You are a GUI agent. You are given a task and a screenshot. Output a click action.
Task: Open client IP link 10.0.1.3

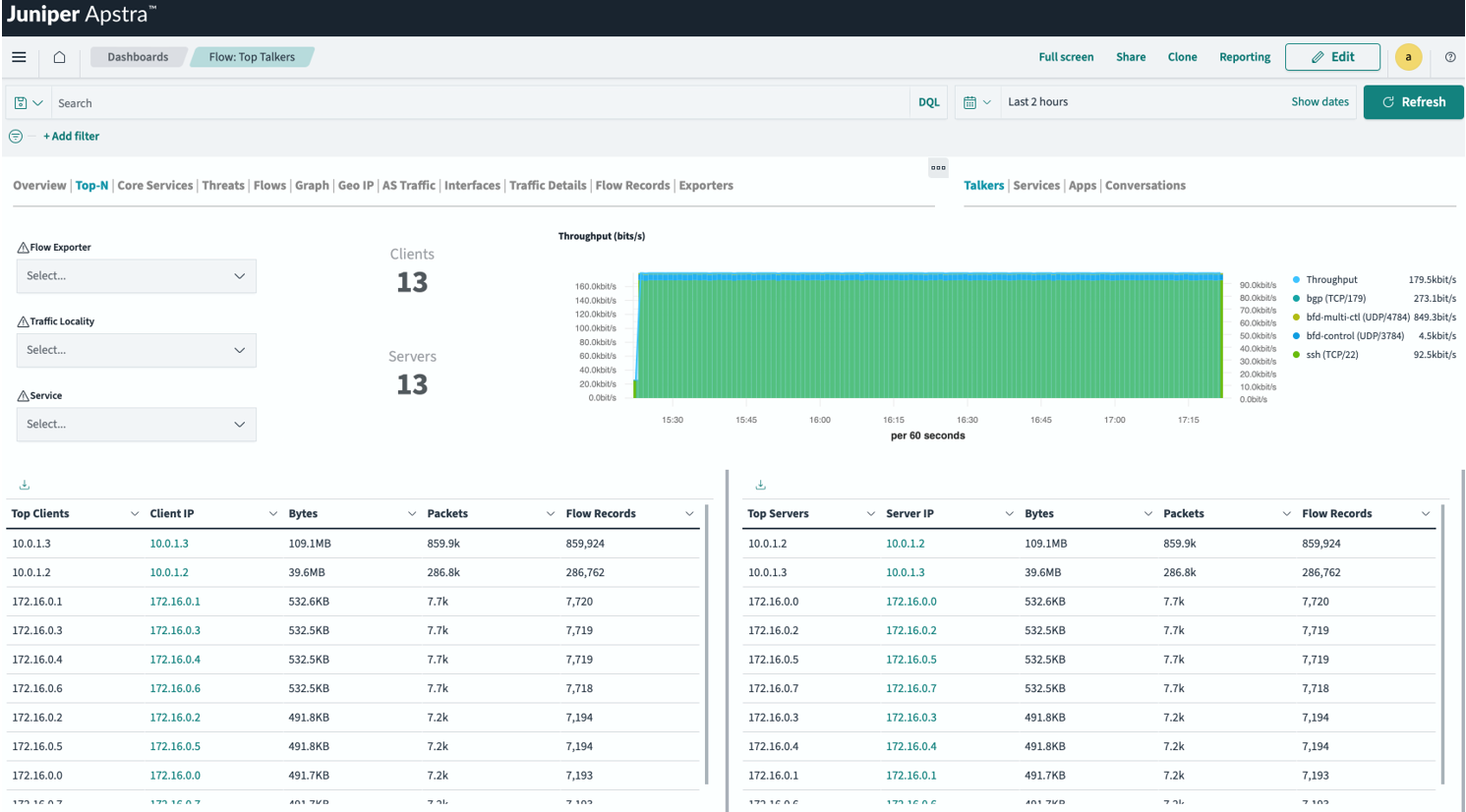pos(169,544)
